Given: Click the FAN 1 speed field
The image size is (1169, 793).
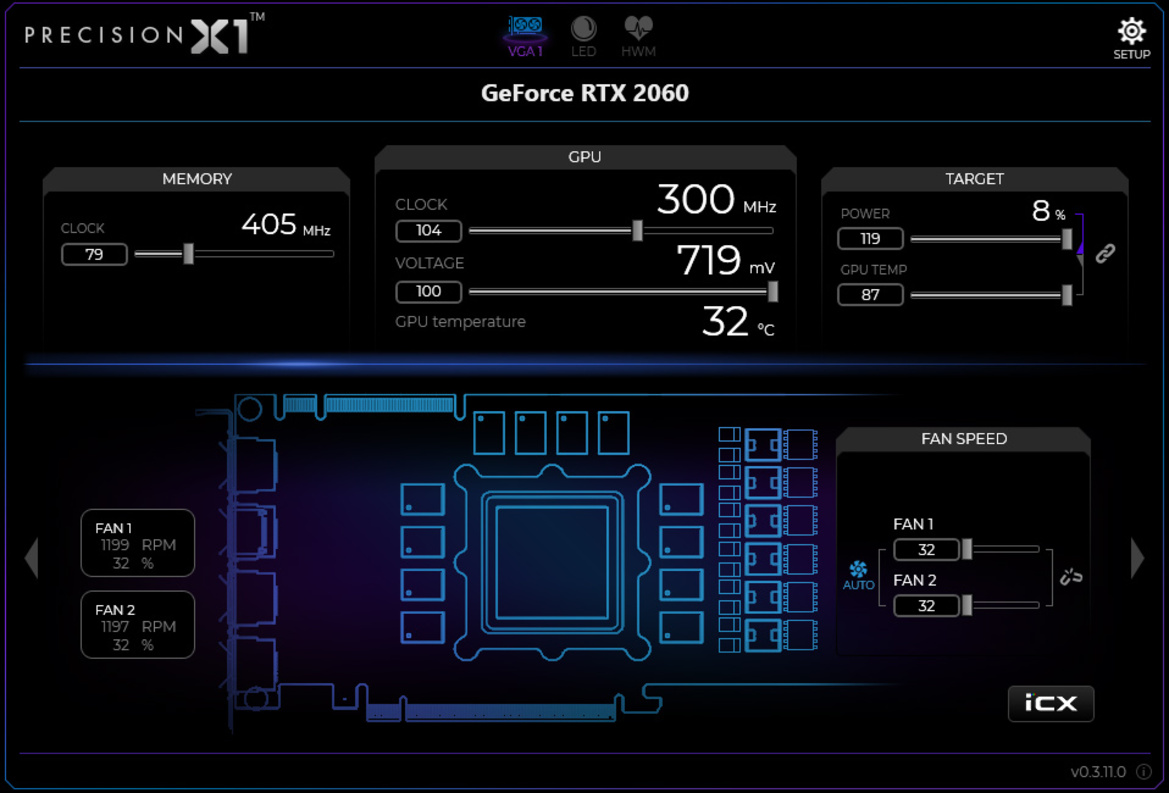Looking at the screenshot, I should click(926, 549).
